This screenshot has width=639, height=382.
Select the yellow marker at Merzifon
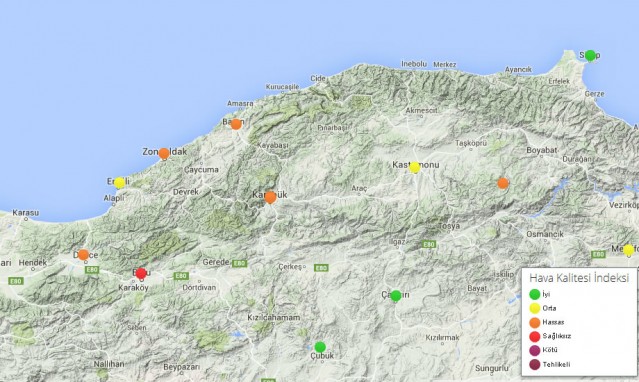pyautogui.click(x=628, y=250)
